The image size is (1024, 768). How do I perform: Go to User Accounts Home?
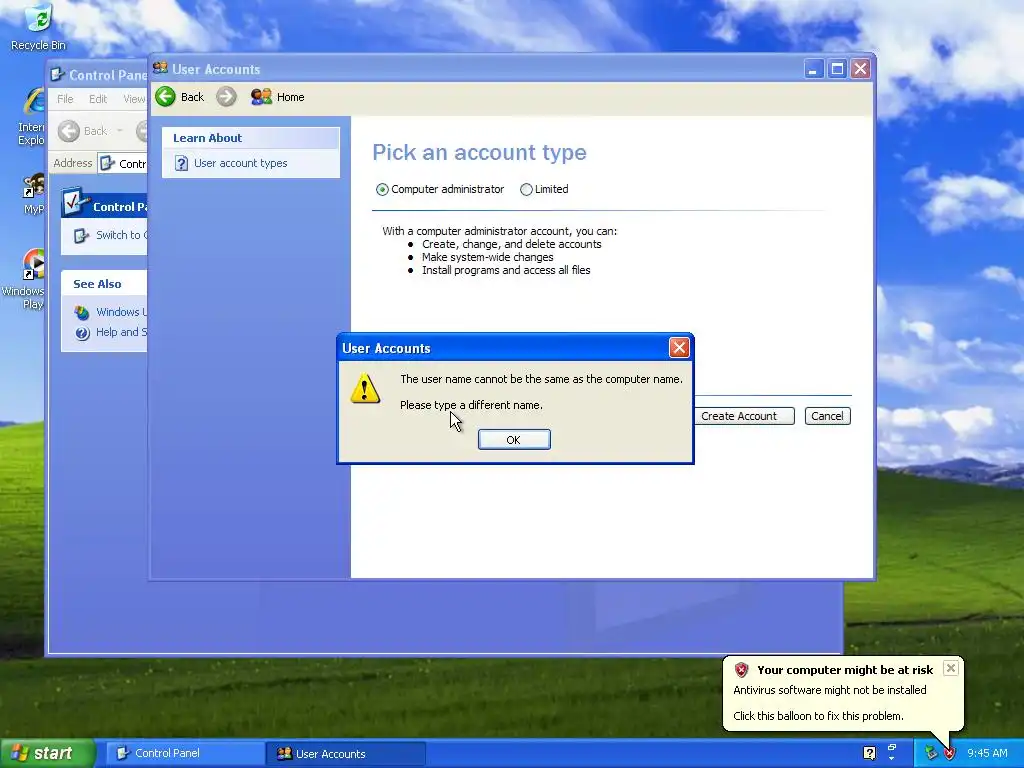(x=278, y=97)
